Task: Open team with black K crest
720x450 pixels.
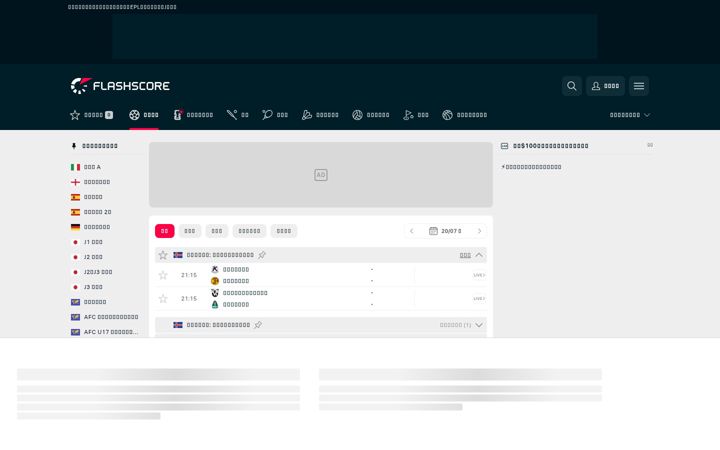Action: click(x=230, y=270)
